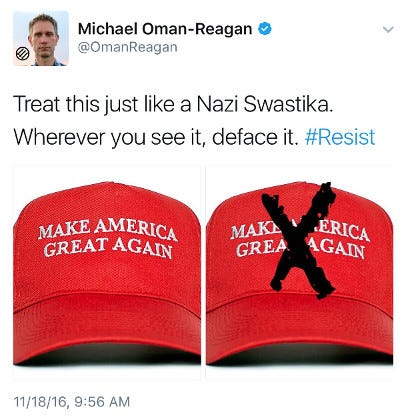
Task: Click the blue verified checkmark badge
Action: coord(265,29)
